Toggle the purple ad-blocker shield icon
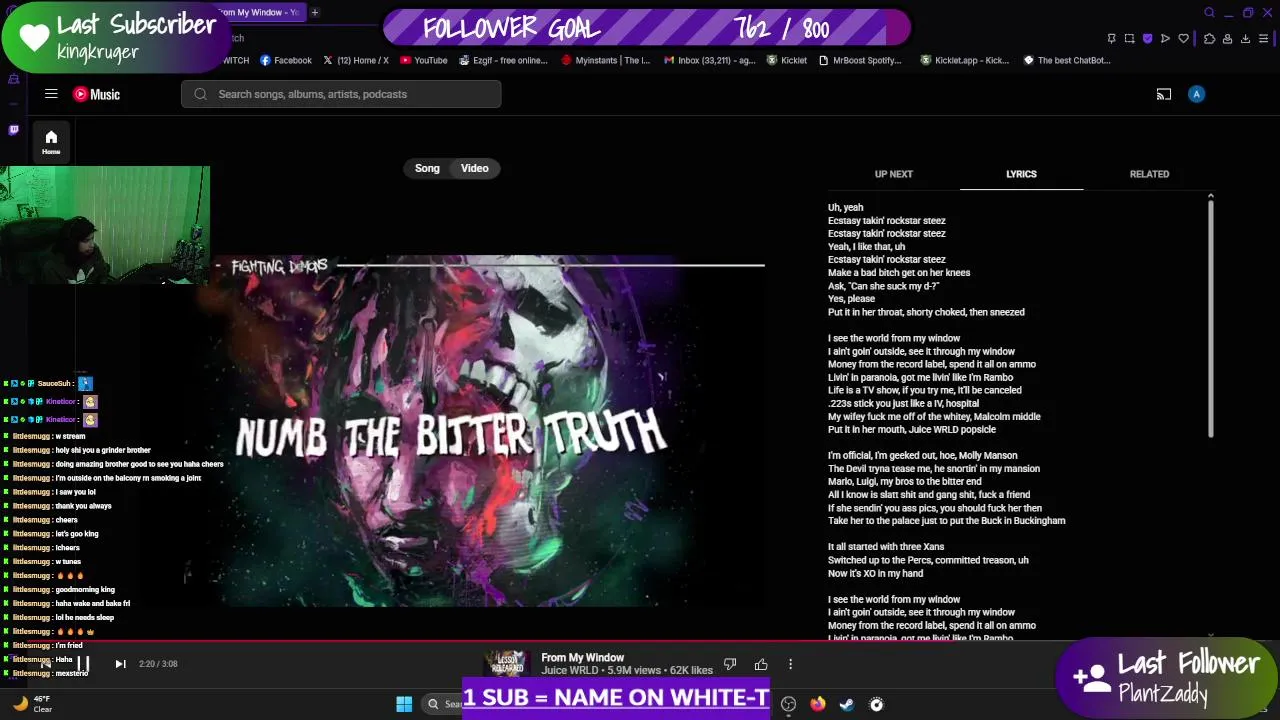 [x=1147, y=38]
